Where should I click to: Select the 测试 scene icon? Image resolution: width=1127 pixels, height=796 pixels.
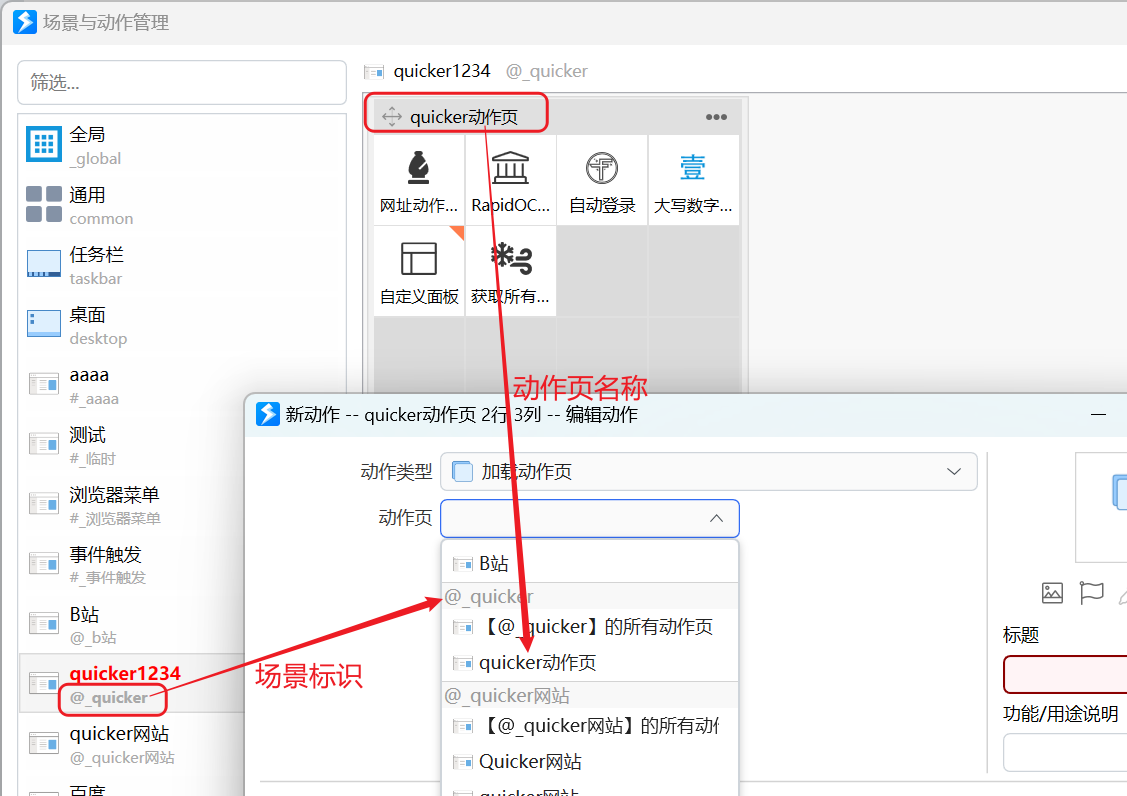44,444
